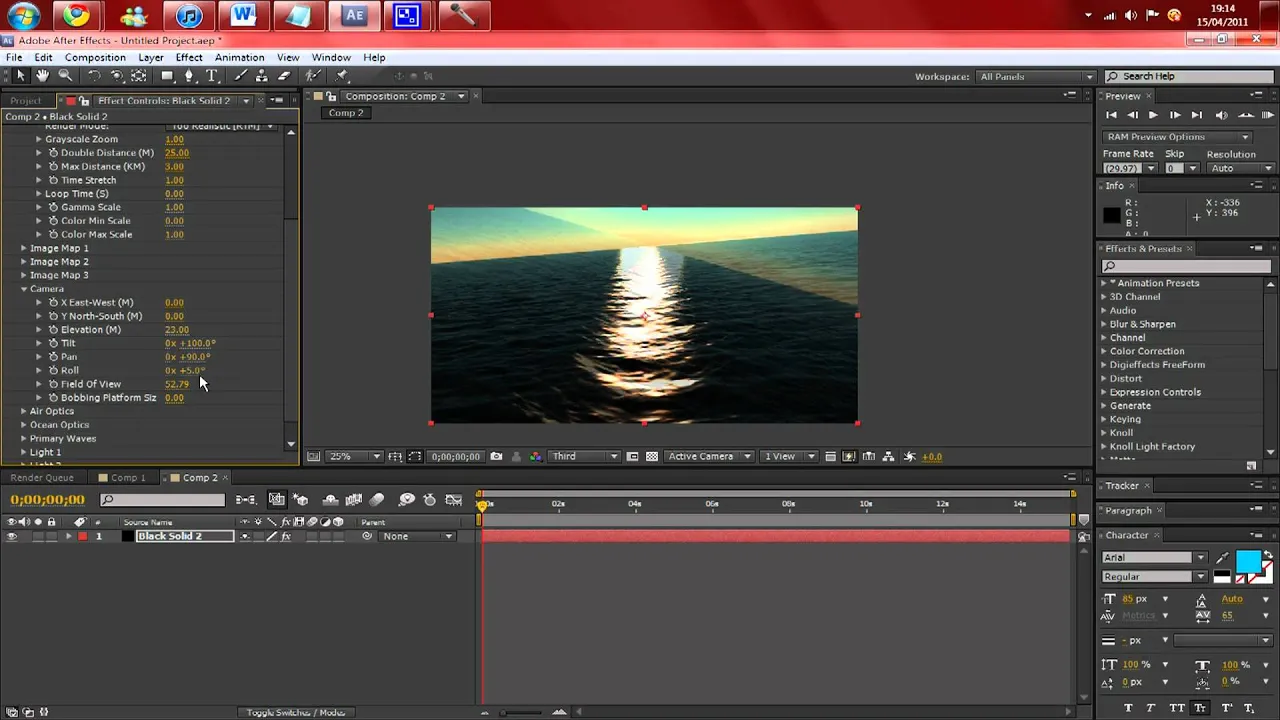The width and height of the screenshot is (1280, 720).
Task: Play the preview
Action: click(1153, 115)
